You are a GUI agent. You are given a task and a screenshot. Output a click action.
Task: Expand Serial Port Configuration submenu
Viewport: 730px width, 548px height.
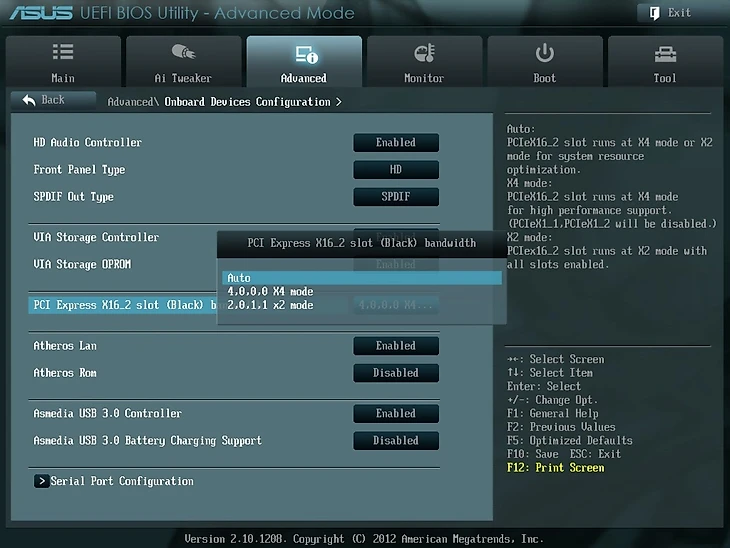coord(114,481)
